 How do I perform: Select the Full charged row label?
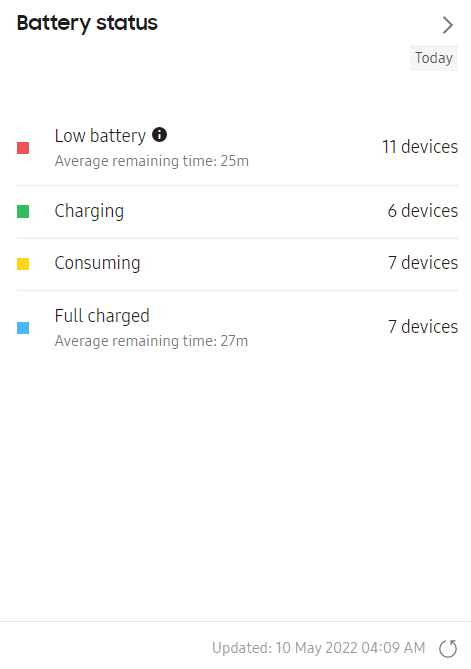(102, 316)
